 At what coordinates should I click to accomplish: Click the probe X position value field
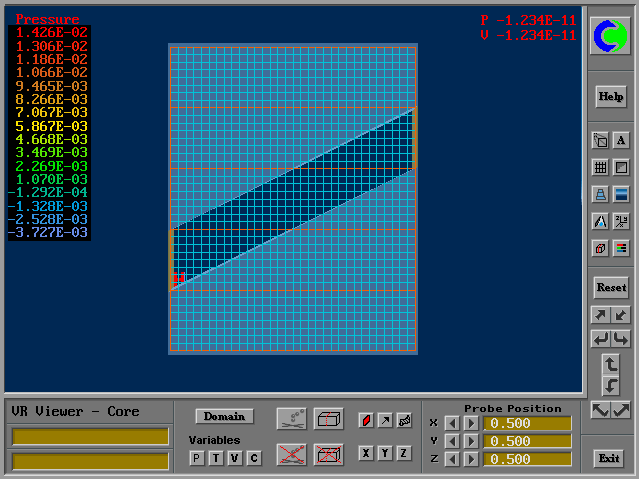[x=527, y=423]
